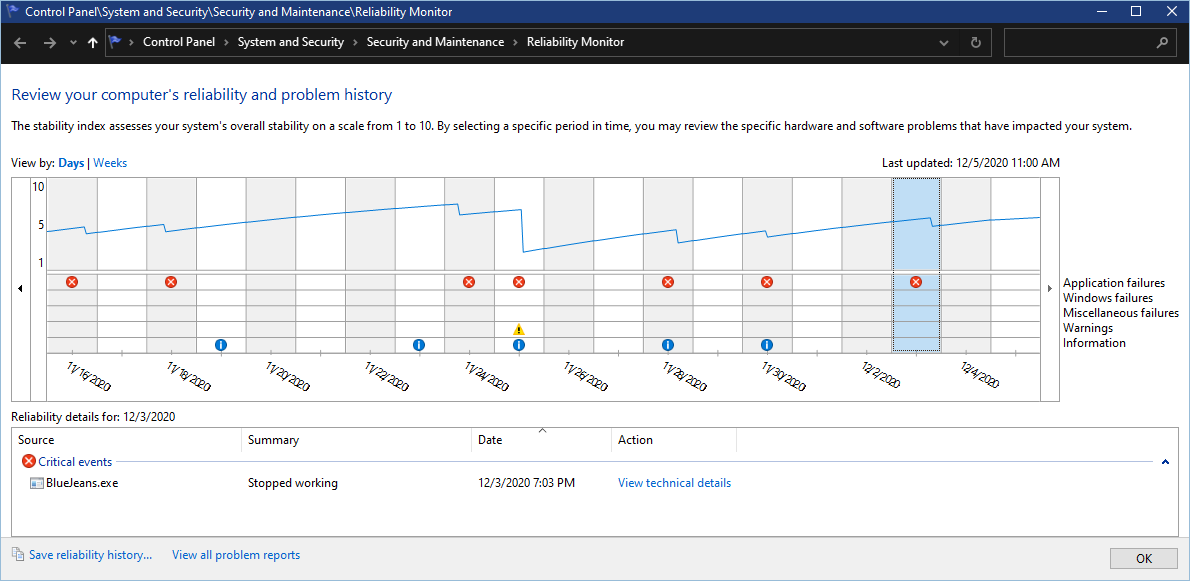Click the leftmost application failure error icon

[72, 282]
